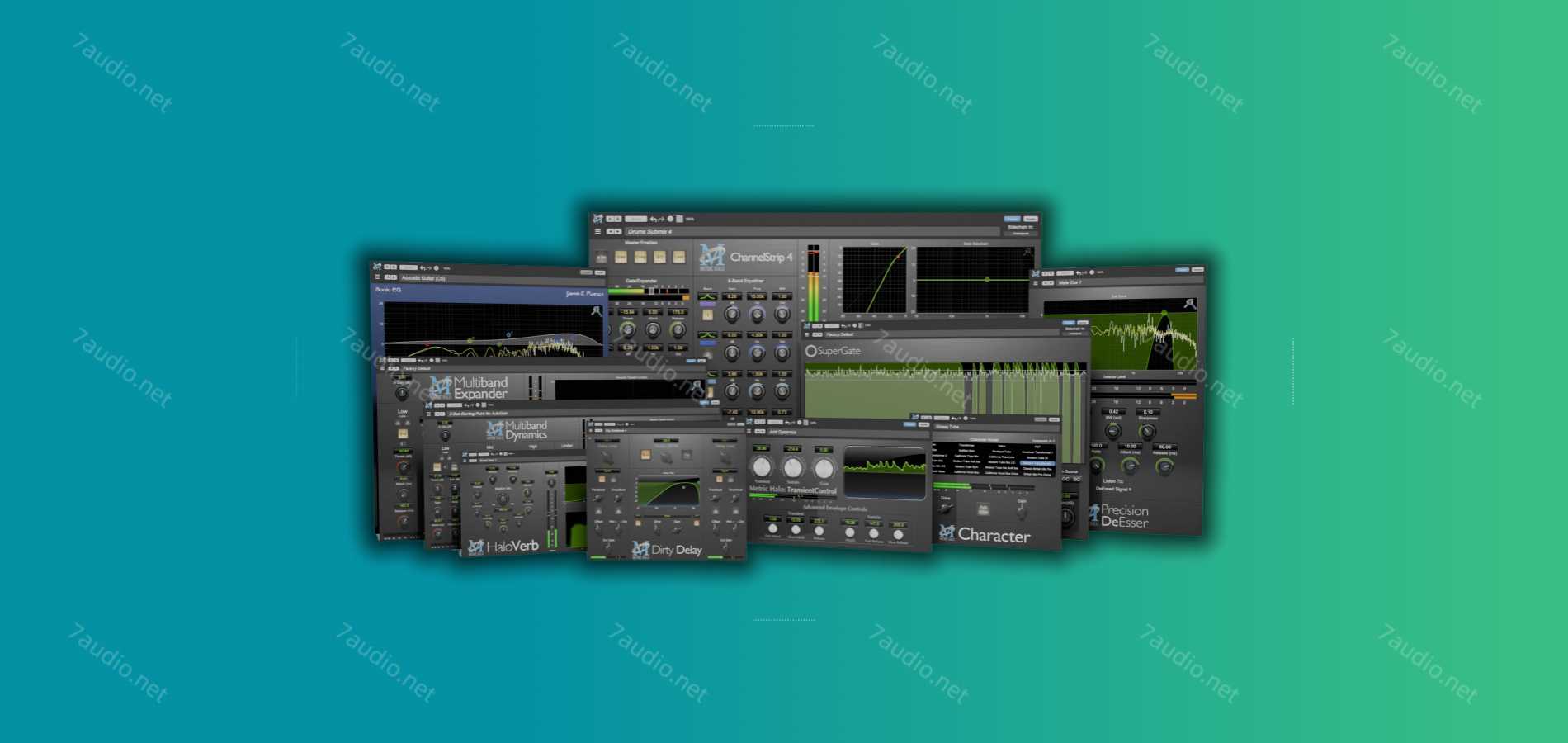Click the Sharpness knob in Precision DeEsser

(1147, 431)
